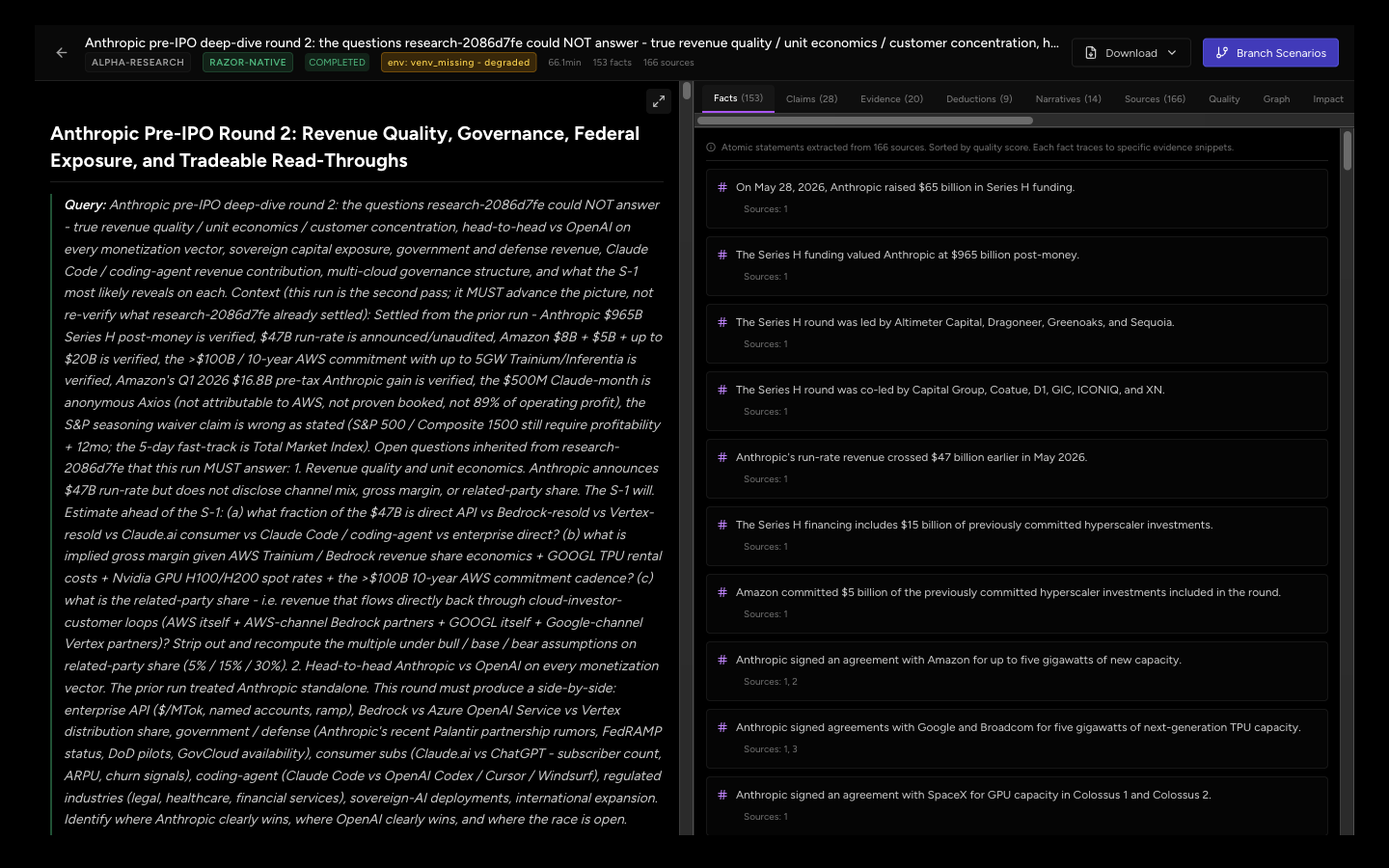Open the Sources (166) tab
This screenshot has height=868, width=1389.
tap(1155, 99)
